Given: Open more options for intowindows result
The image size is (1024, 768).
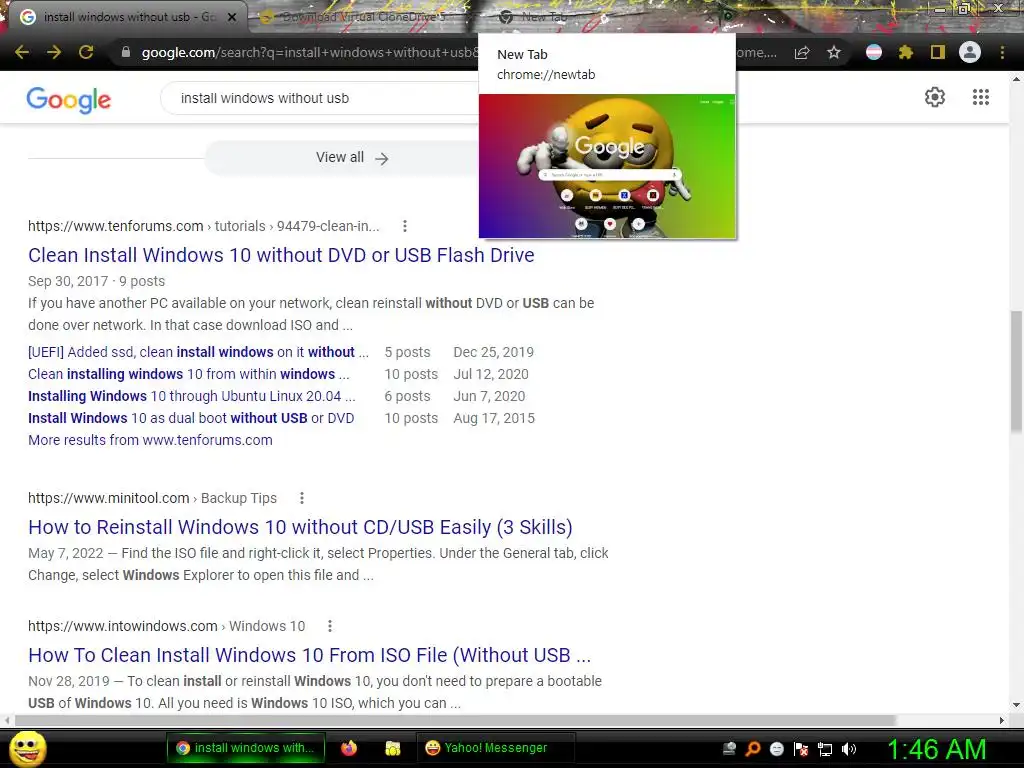Looking at the screenshot, I should point(330,626).
